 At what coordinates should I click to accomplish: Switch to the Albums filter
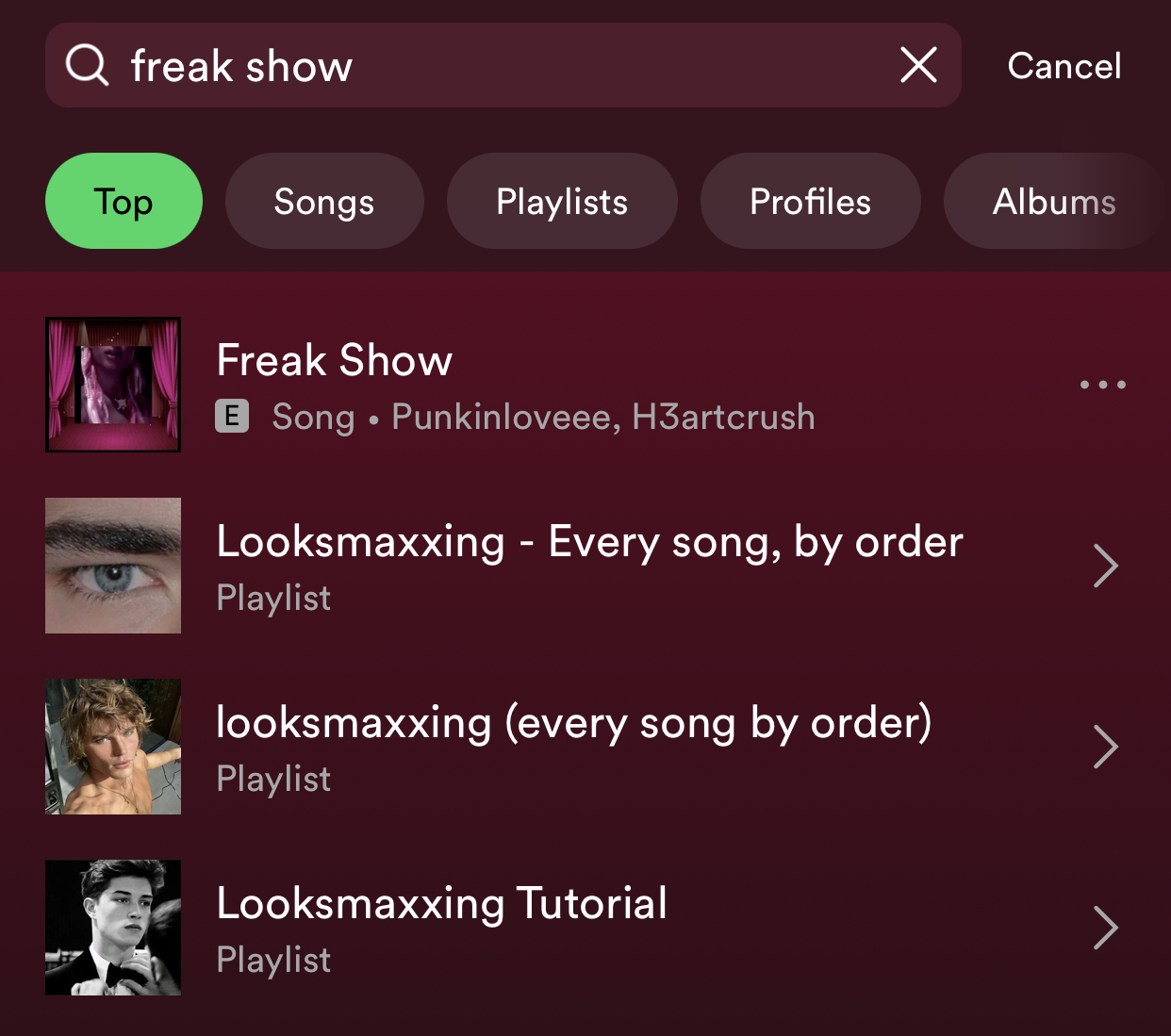point(1055,201)
